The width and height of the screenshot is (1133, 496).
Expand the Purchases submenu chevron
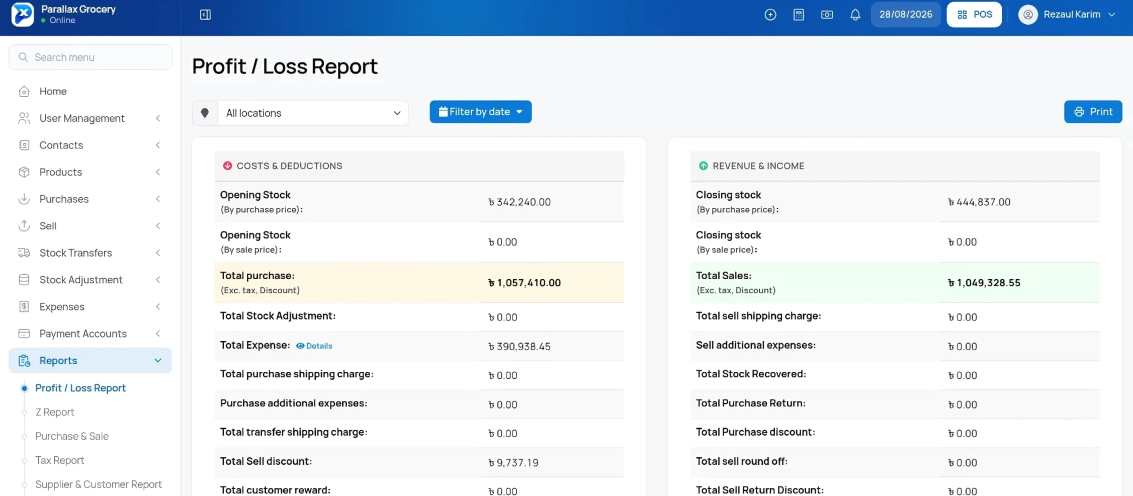pos(158,199)
